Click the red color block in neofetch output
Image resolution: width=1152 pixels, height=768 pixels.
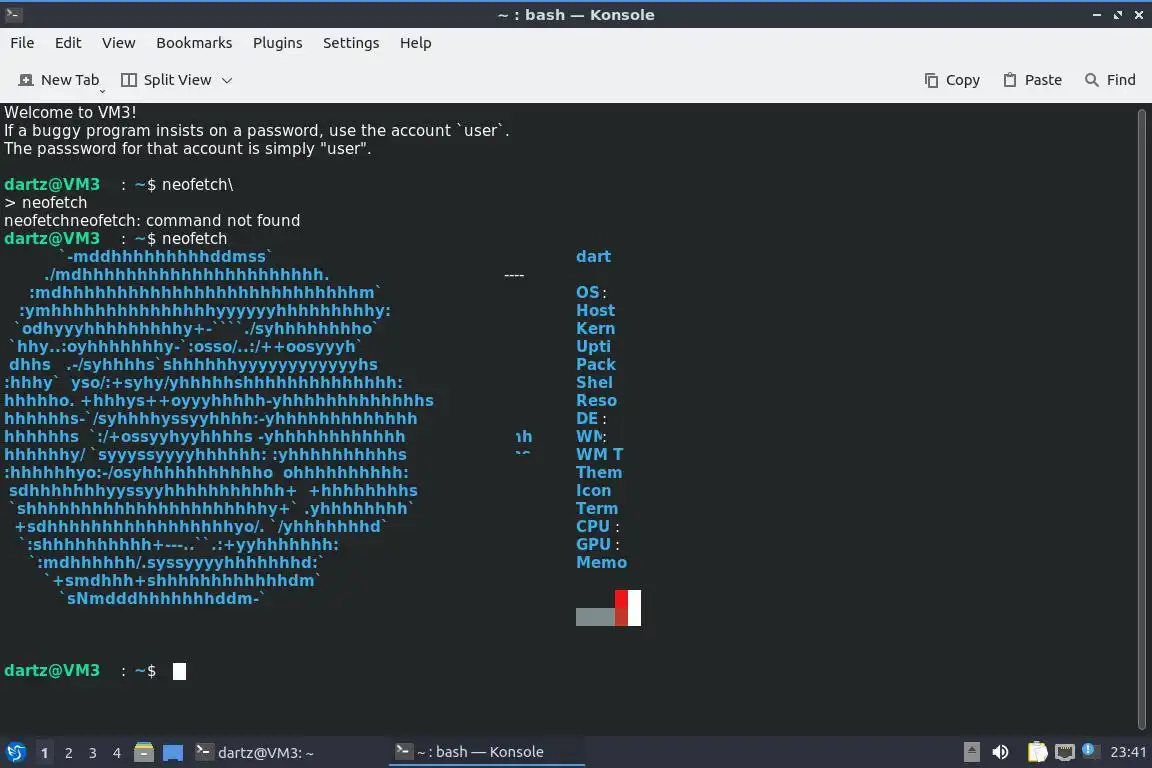[x=622, y=608]
